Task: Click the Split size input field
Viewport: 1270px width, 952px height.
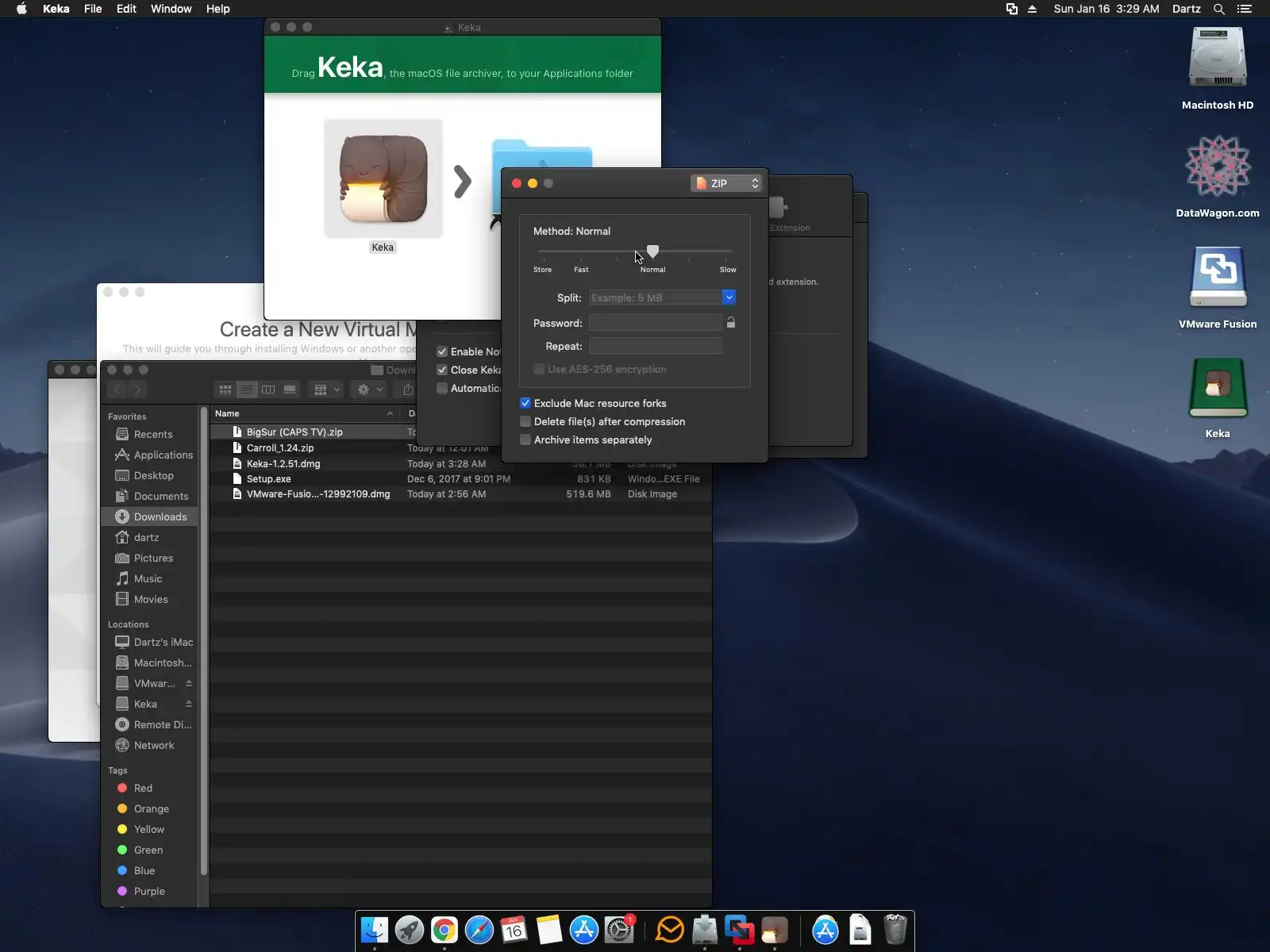Action: point(656,297)
